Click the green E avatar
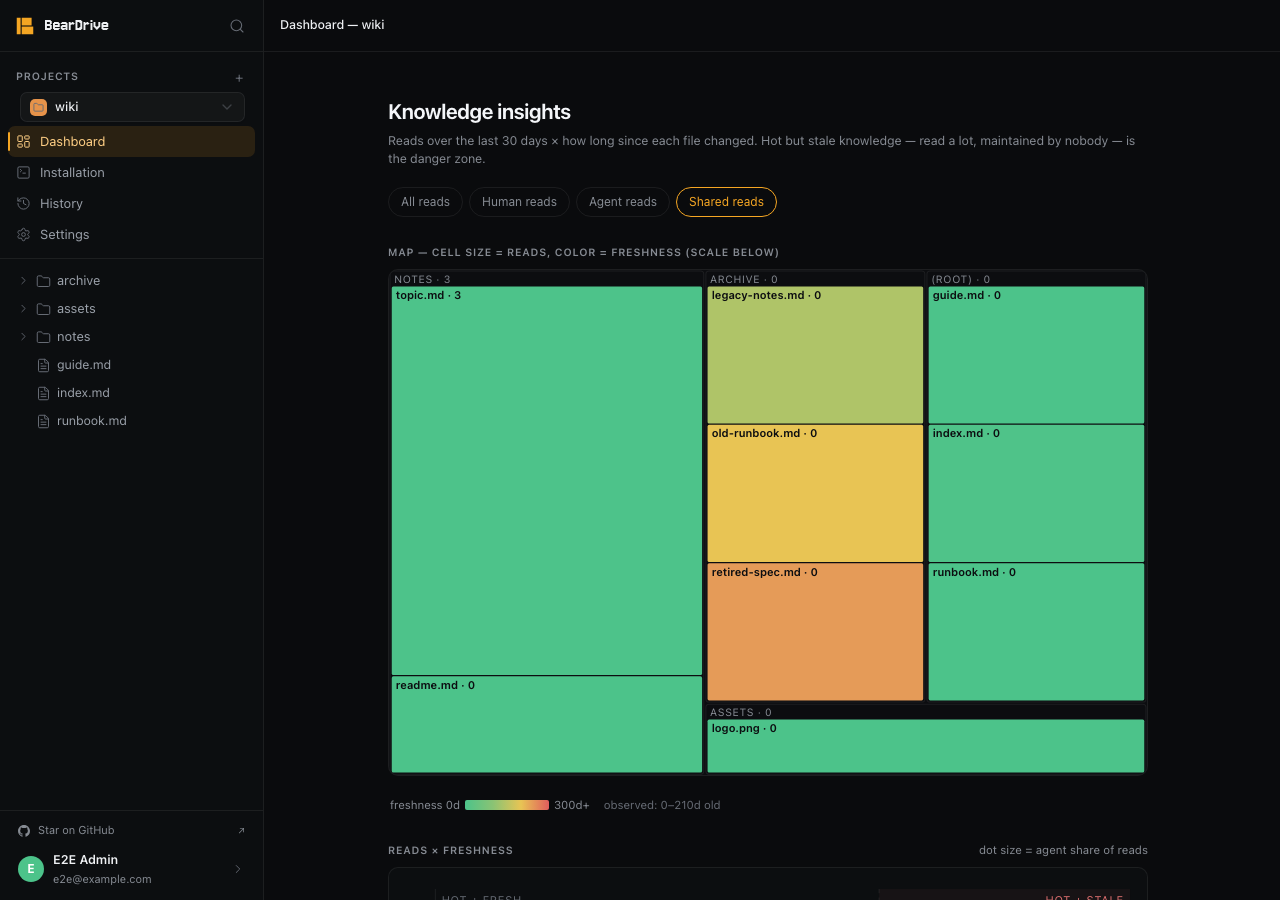The image size is (1280, 900). [31, 869]
